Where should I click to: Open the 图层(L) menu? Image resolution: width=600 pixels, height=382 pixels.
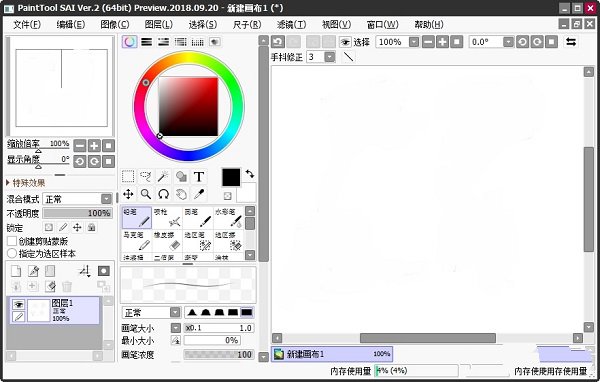coord(159,24)
